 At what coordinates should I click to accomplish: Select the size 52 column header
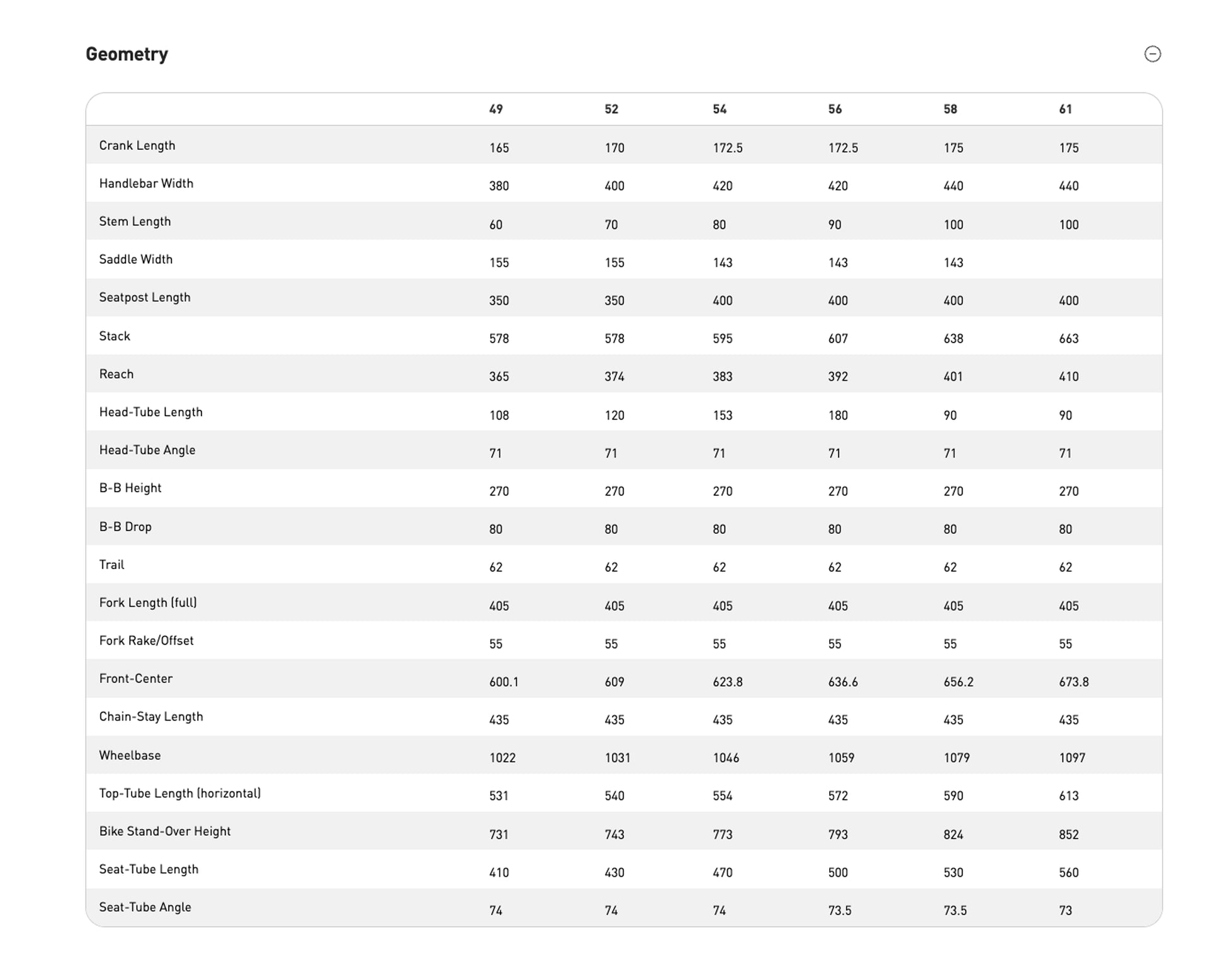click(611, 110)
